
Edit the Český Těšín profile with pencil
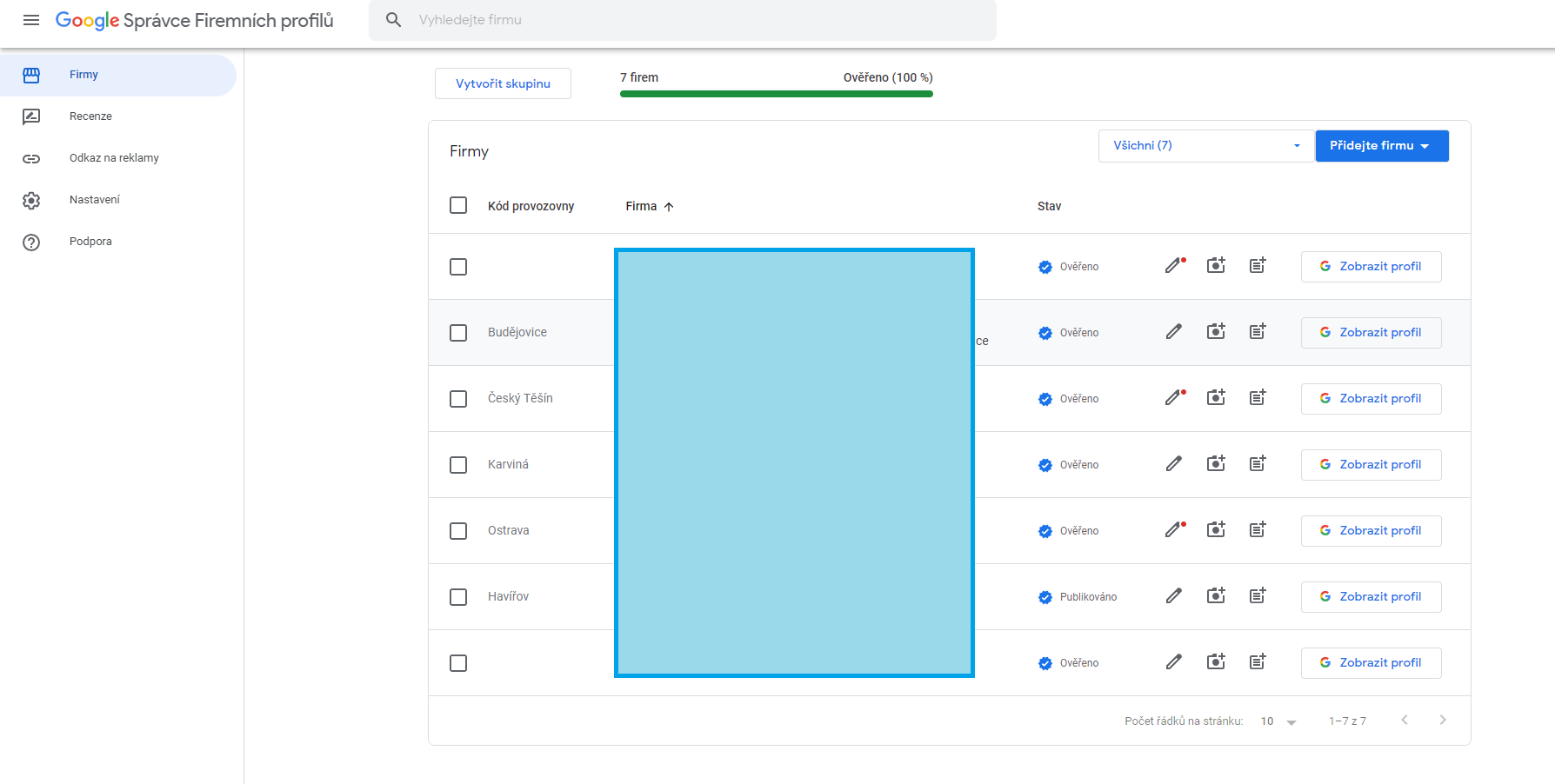[x=1175, y=398]
